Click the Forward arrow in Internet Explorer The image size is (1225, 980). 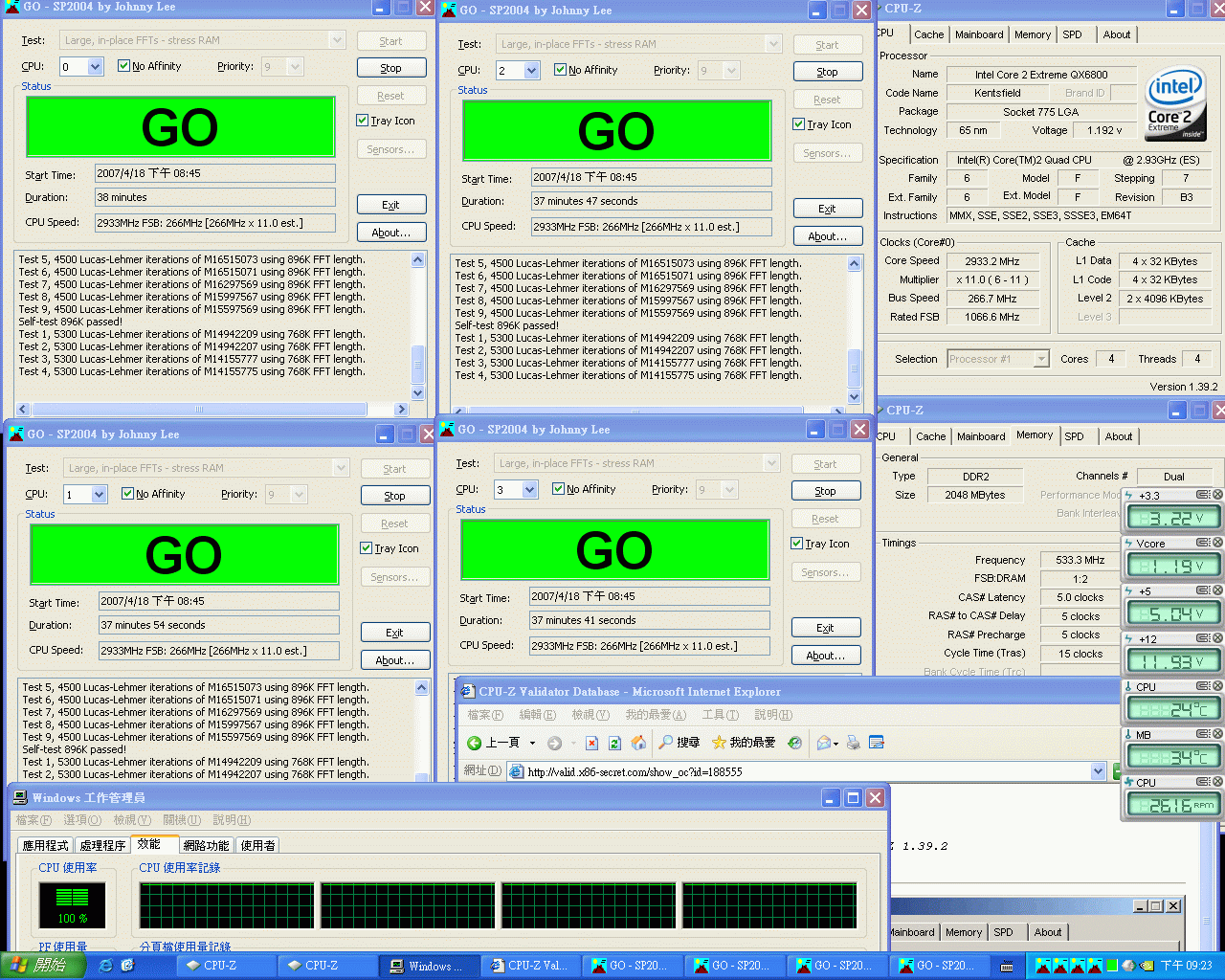[x=554, y=743]
